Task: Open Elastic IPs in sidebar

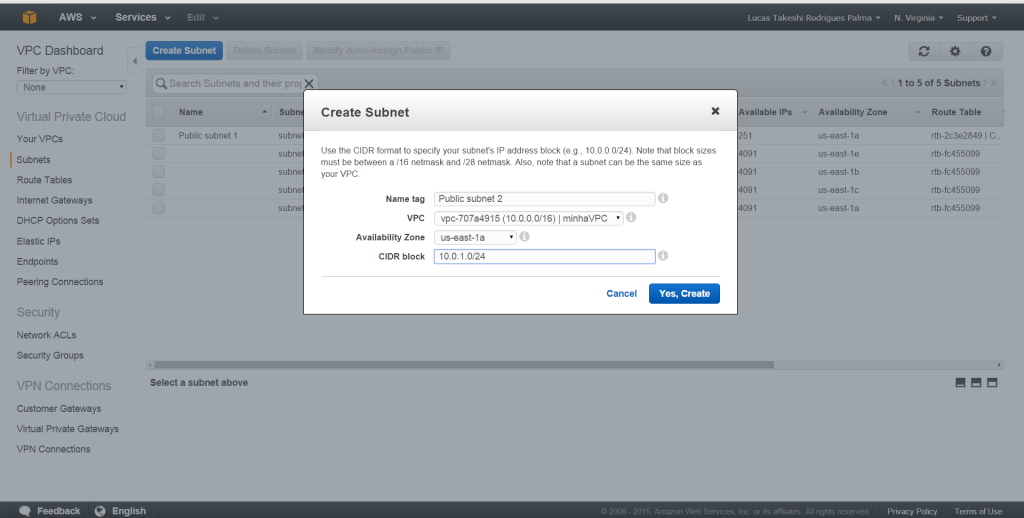Action: pos(39,241)
